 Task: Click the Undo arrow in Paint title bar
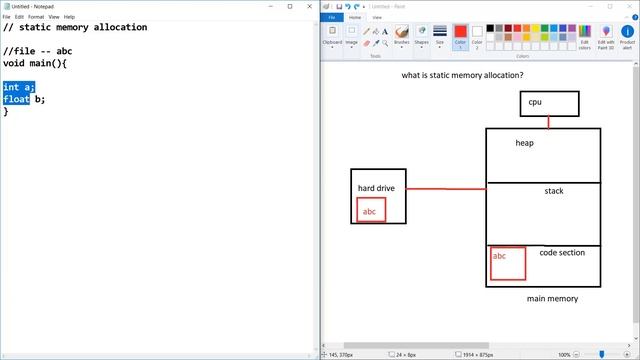[x=348, y=7]
